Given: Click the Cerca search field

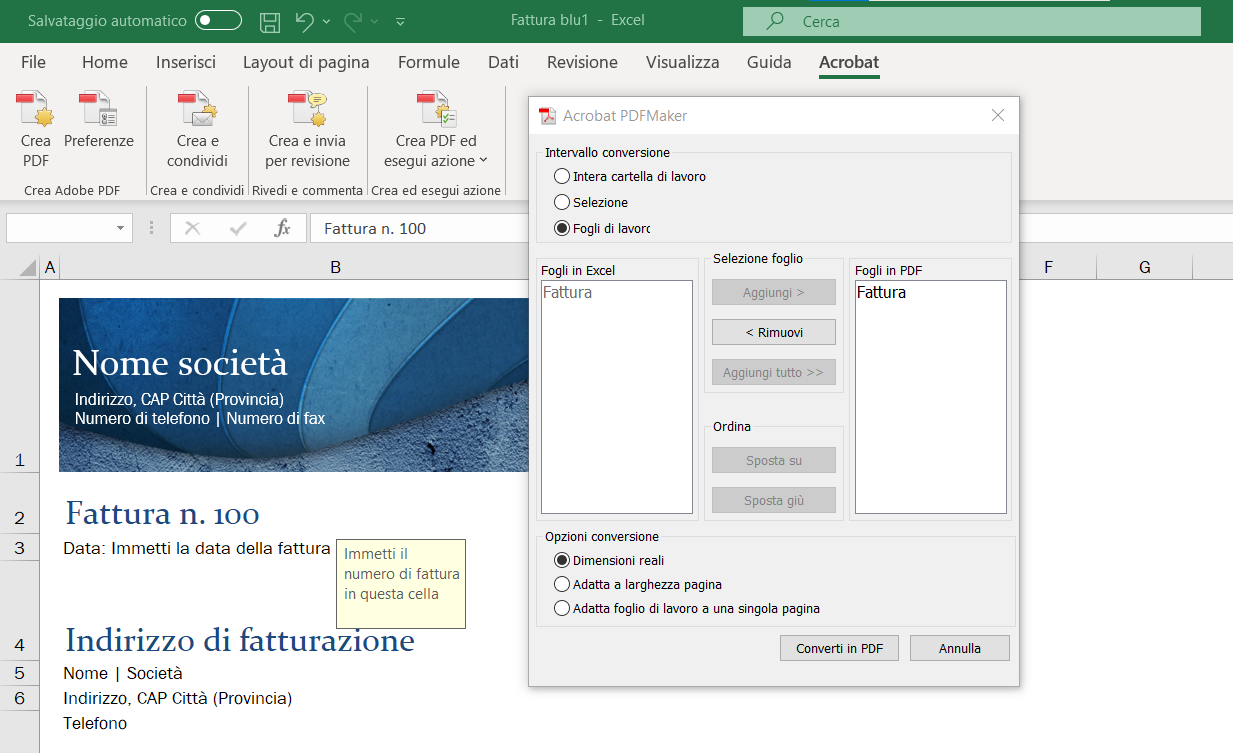Looking at the screenshot, I should (970, 21).
